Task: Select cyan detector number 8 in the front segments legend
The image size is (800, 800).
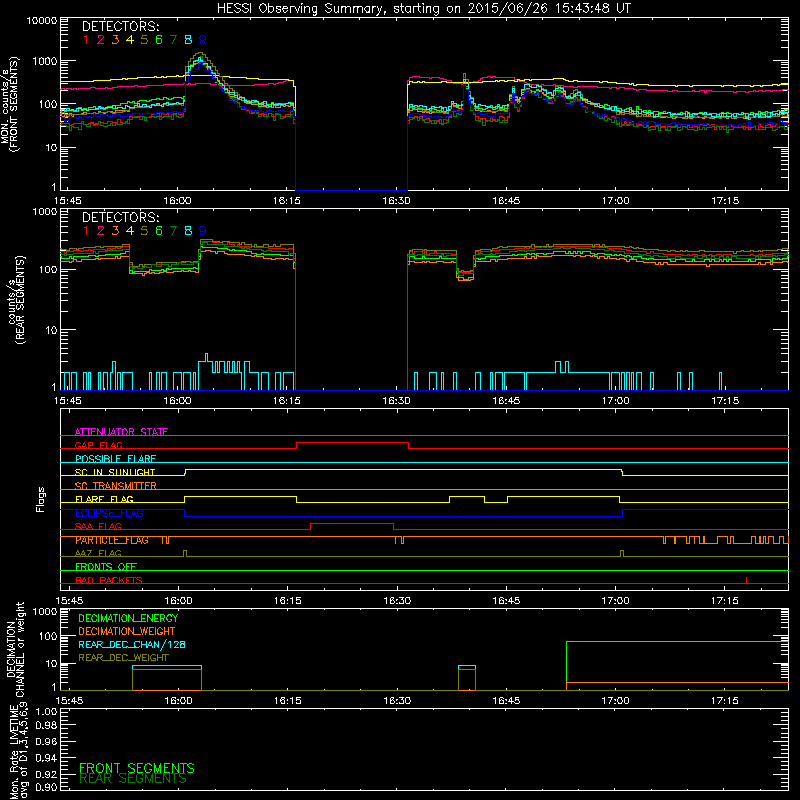Action: 188,40
